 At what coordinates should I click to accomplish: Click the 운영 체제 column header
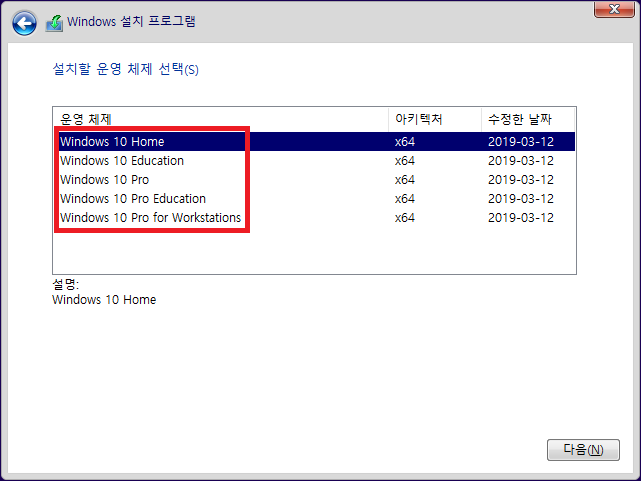point(221,119)
